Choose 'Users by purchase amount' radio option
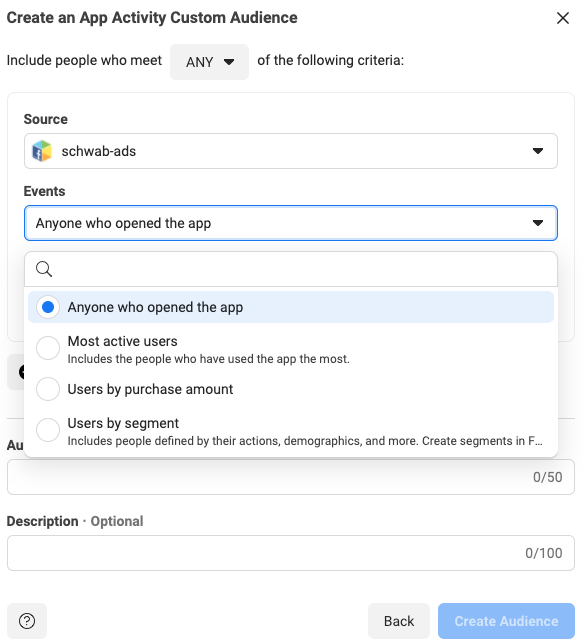The width and height of the screenshot is (584, 642). point(48,389)
